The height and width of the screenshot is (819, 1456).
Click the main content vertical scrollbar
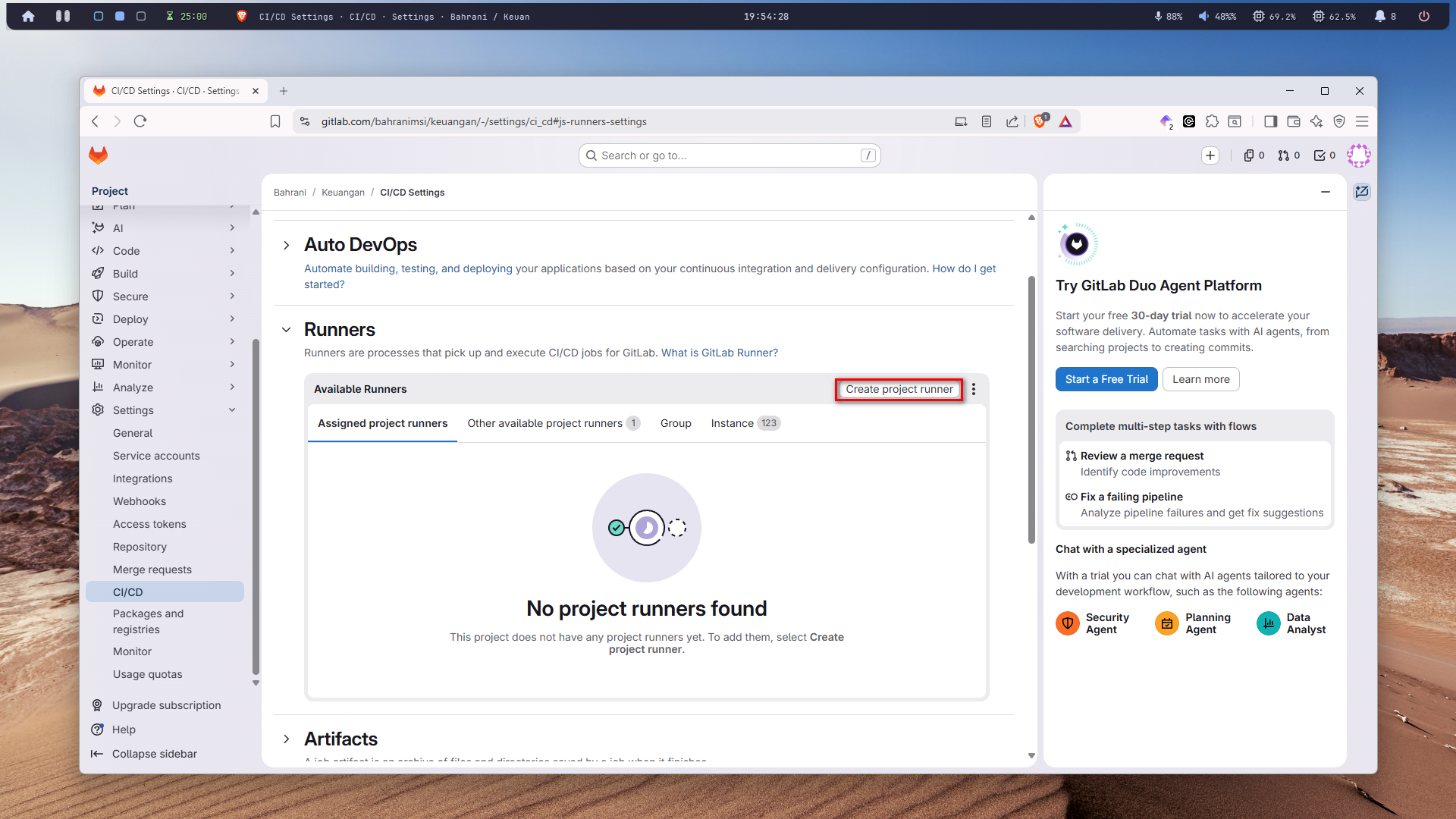tap(1031, 409)
